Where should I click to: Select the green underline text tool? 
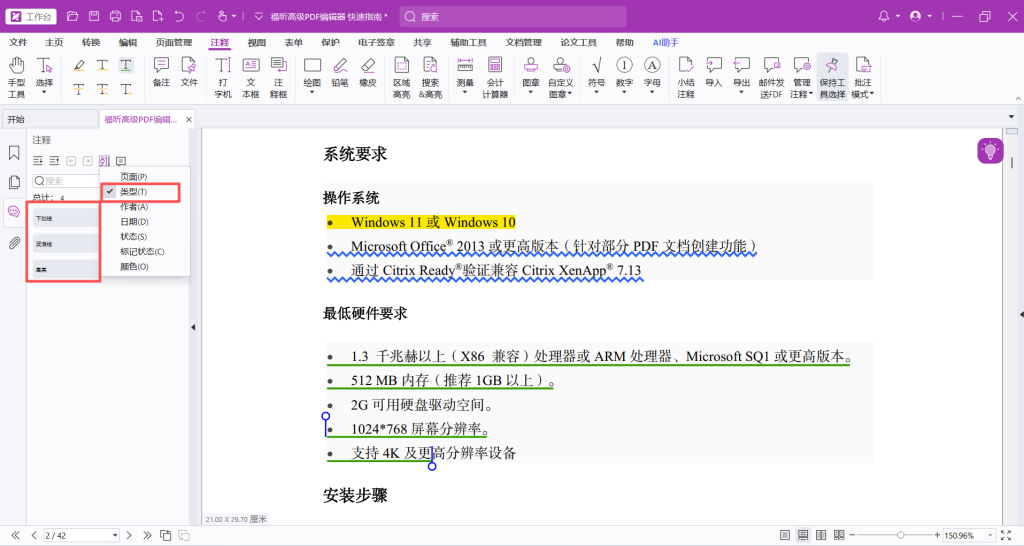click(x=126, y=65)
